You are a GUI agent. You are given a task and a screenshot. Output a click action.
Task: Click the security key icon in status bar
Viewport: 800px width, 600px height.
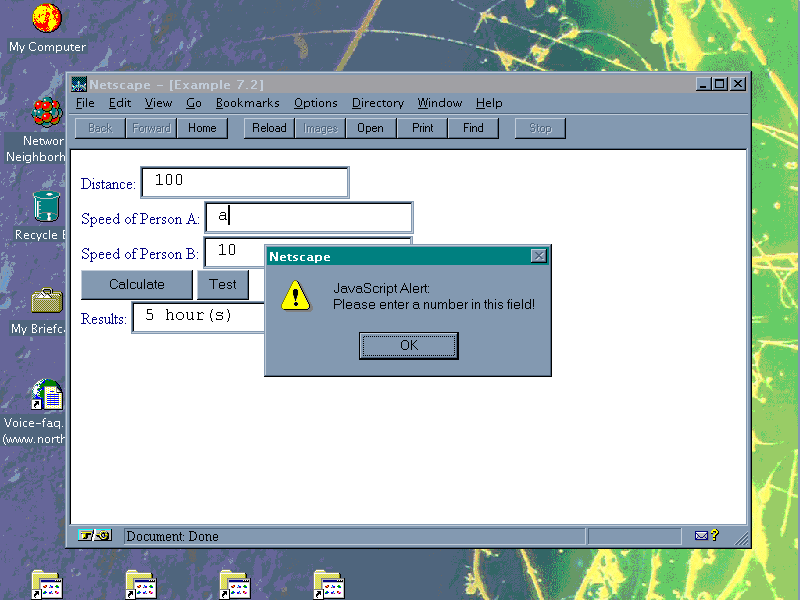click(95, 536)
